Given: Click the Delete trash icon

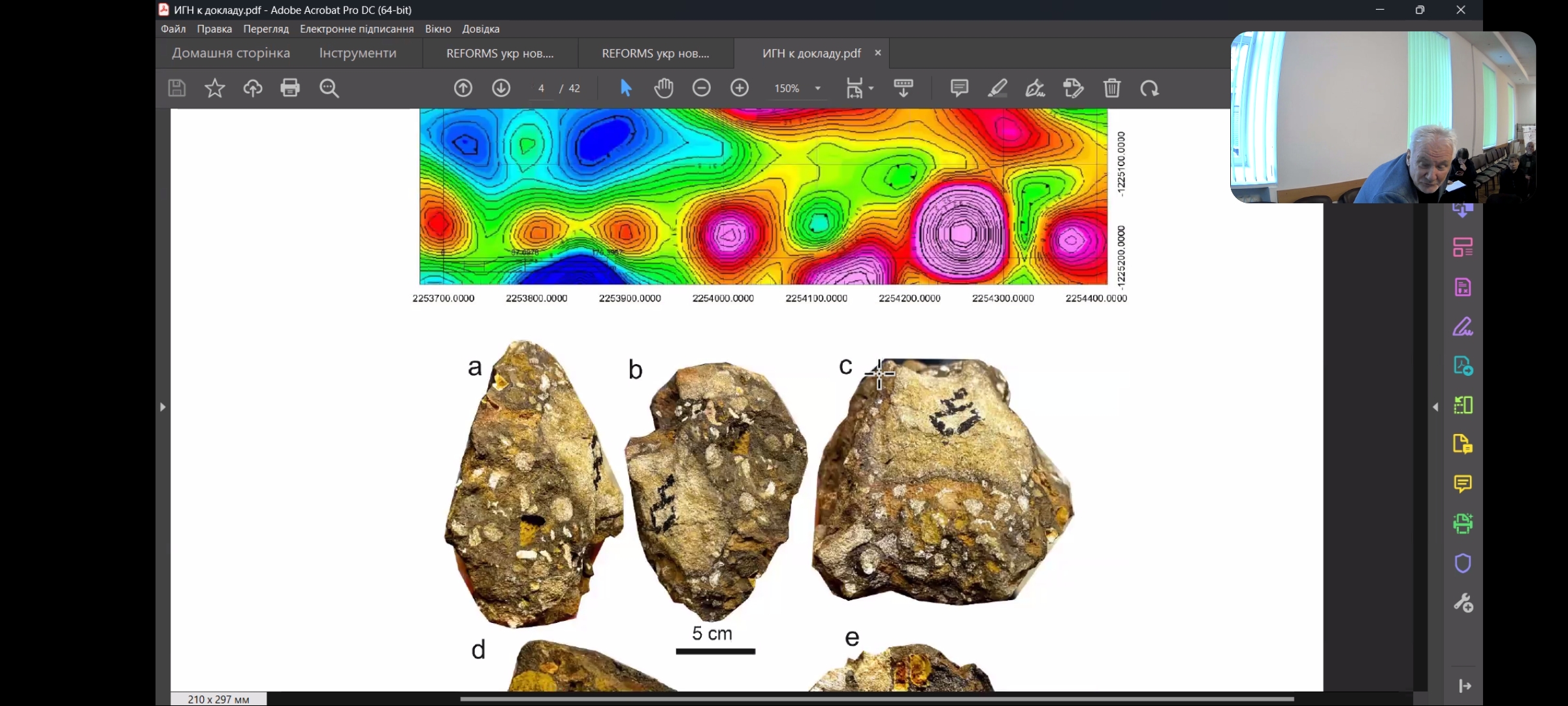Looking at the screenshot, I should point(1112,88).
